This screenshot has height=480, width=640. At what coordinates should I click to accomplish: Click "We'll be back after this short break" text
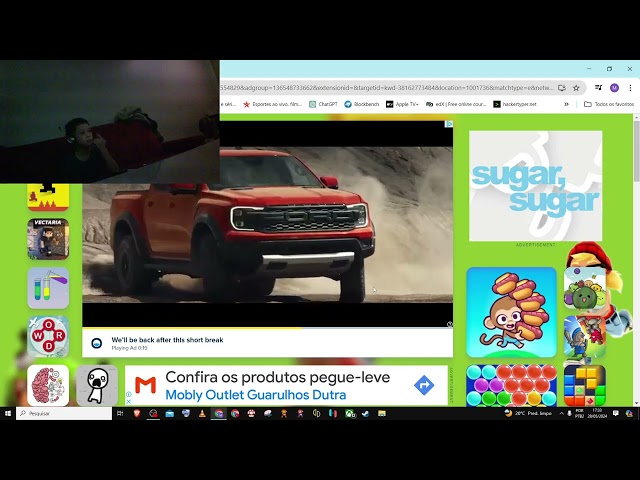pyautogui.click(x=167, y=340)
